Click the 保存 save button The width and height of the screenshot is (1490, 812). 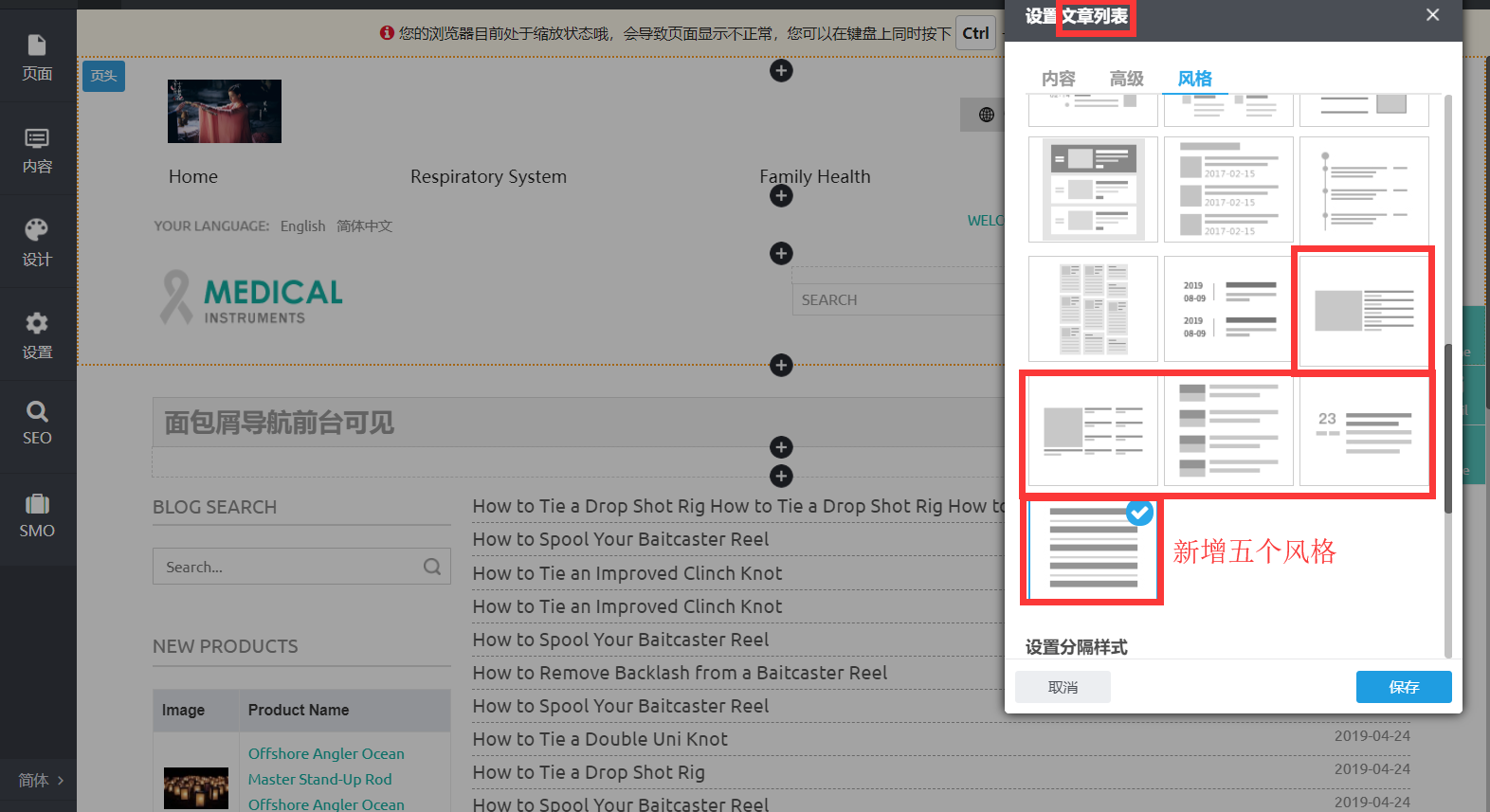tap(1403, 687)
